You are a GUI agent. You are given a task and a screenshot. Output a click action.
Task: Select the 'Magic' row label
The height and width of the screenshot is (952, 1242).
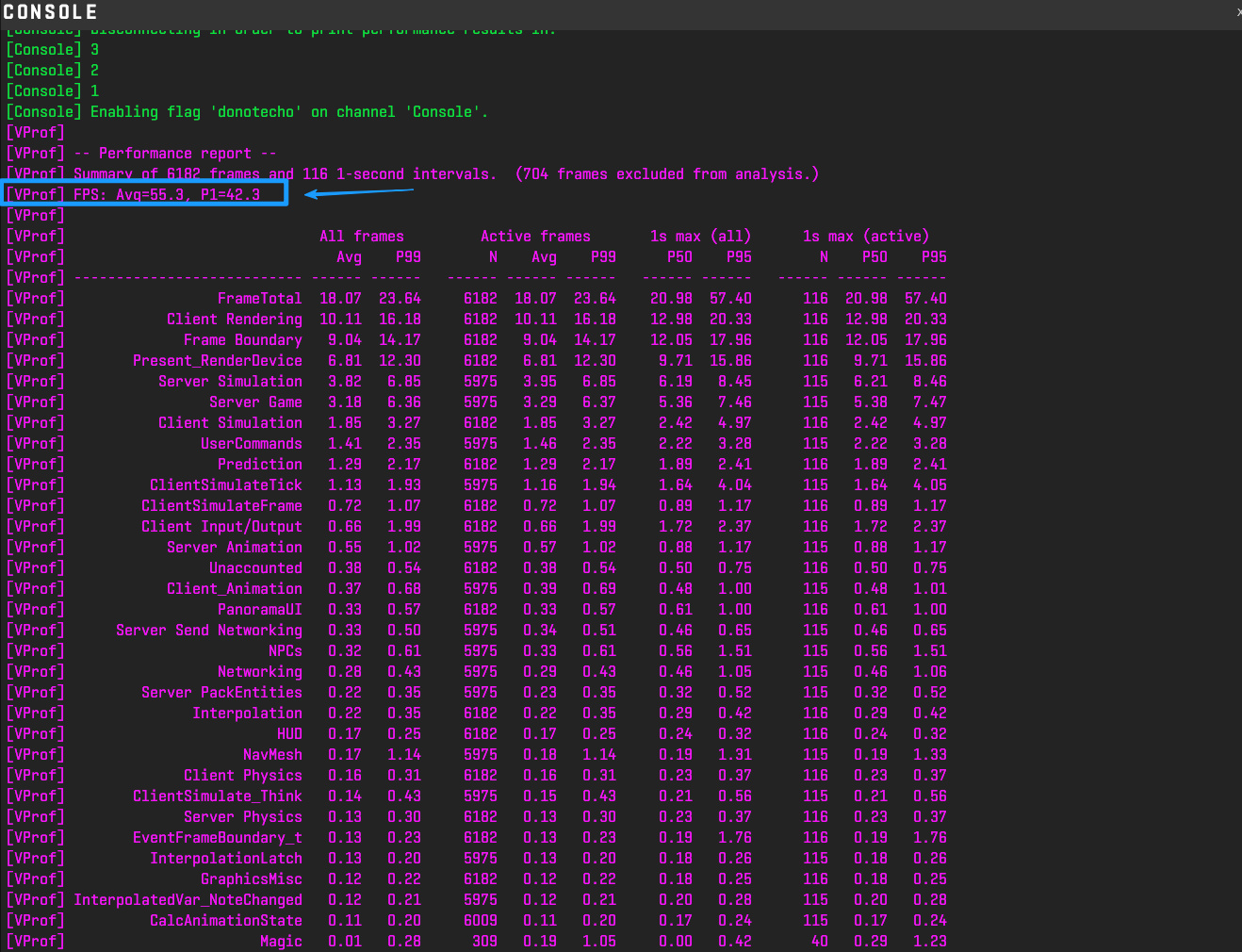point(281,942)
